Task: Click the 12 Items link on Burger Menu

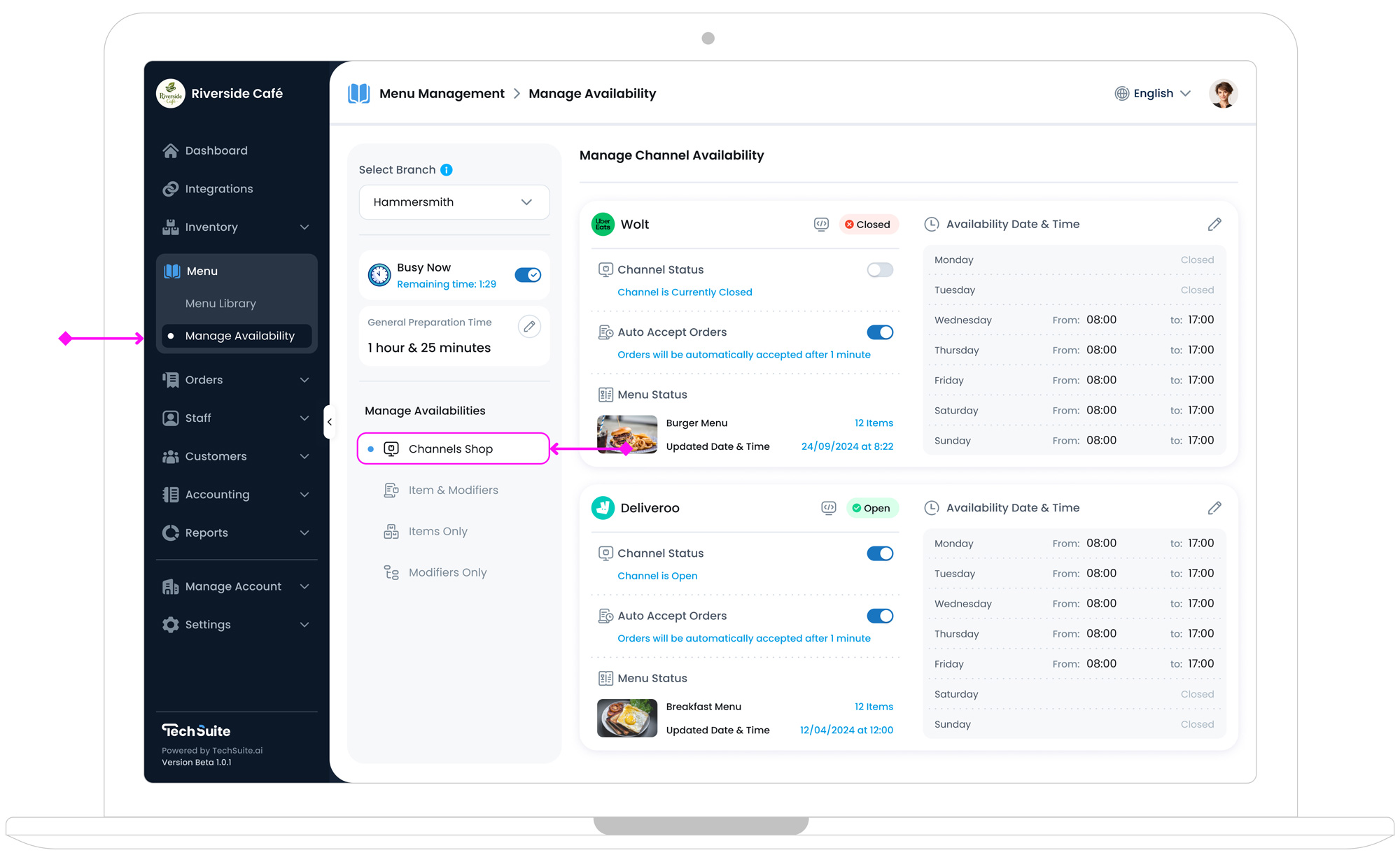Action: point(874,423)
